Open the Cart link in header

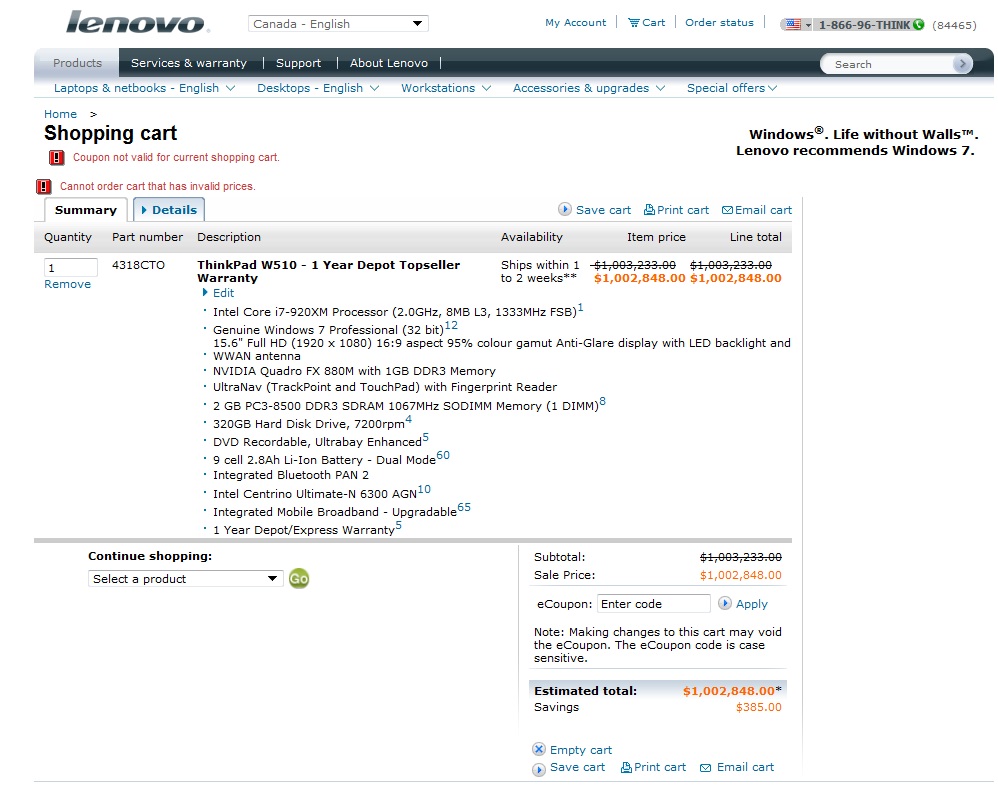(x=647, y=23)
